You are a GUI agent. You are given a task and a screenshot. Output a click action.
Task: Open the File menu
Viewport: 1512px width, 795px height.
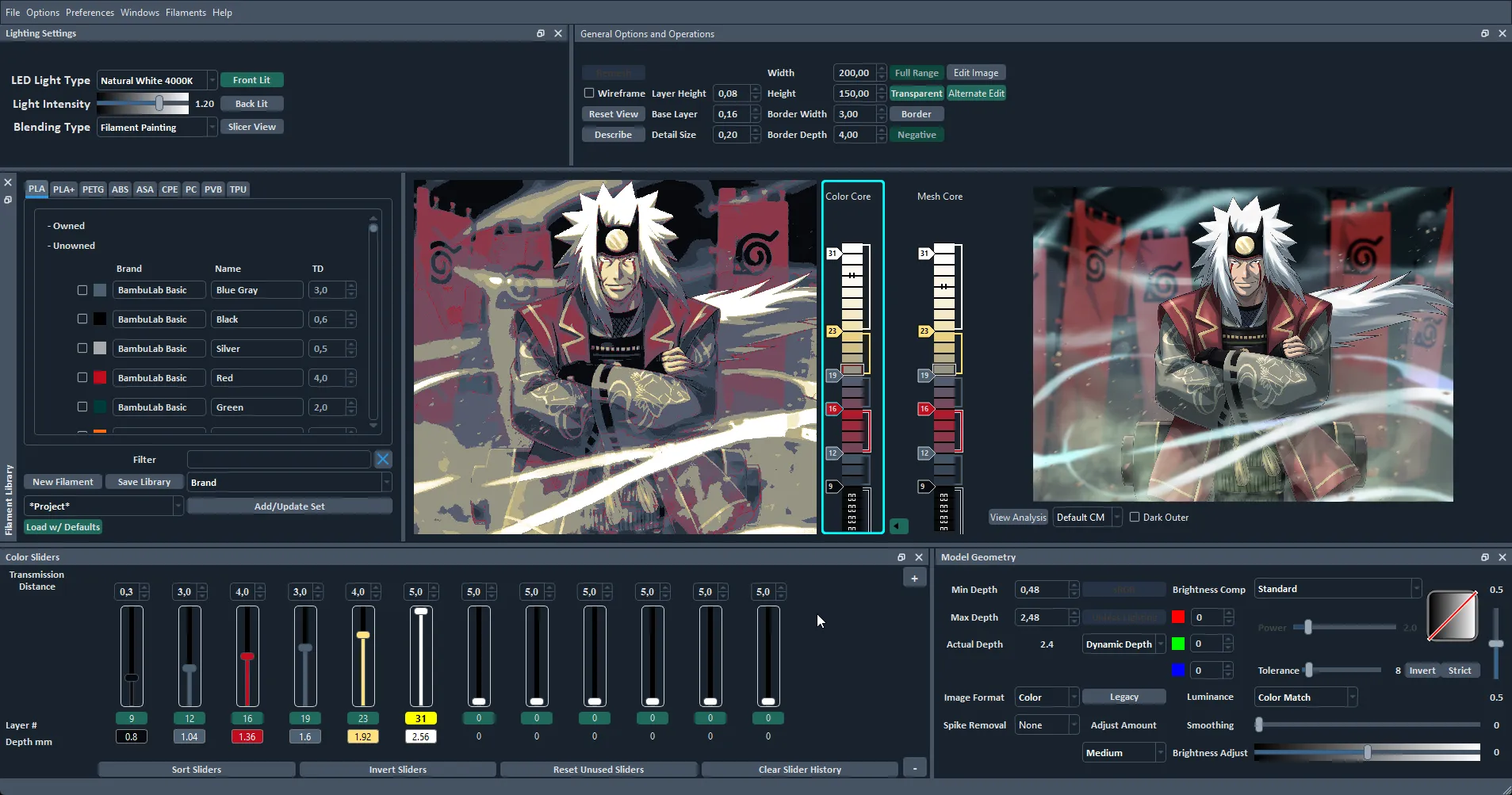[x=13, y=13]
